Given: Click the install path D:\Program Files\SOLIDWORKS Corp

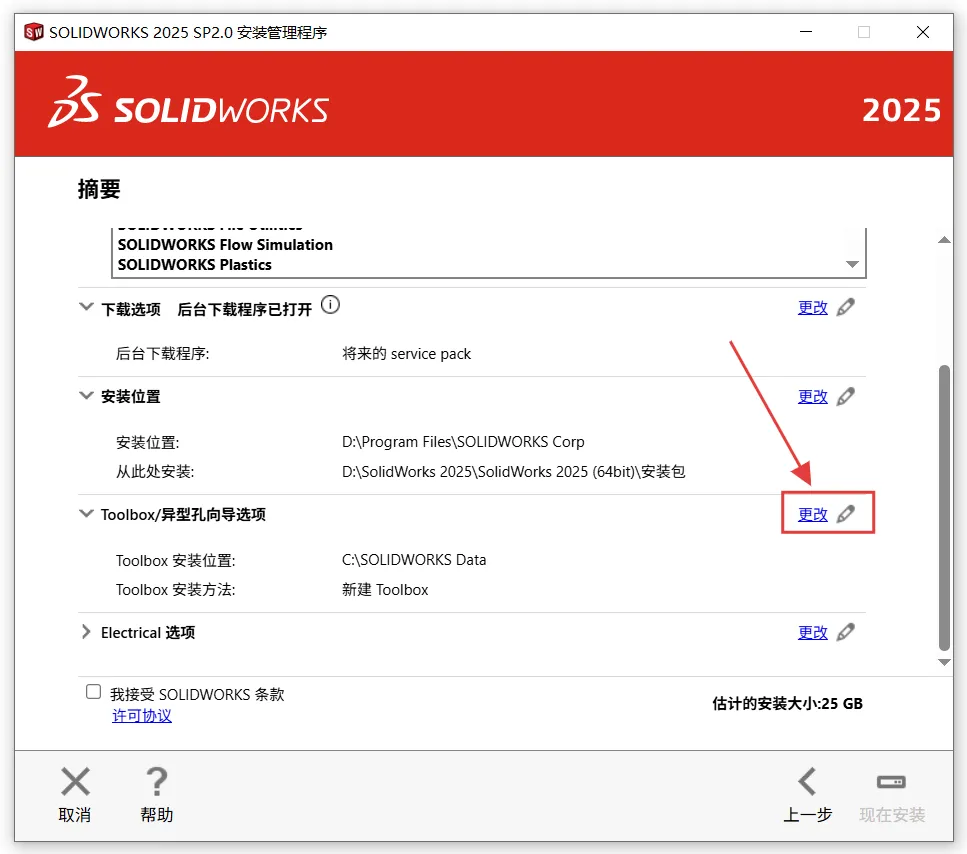Looking at the screenshot, I should 463,442.
